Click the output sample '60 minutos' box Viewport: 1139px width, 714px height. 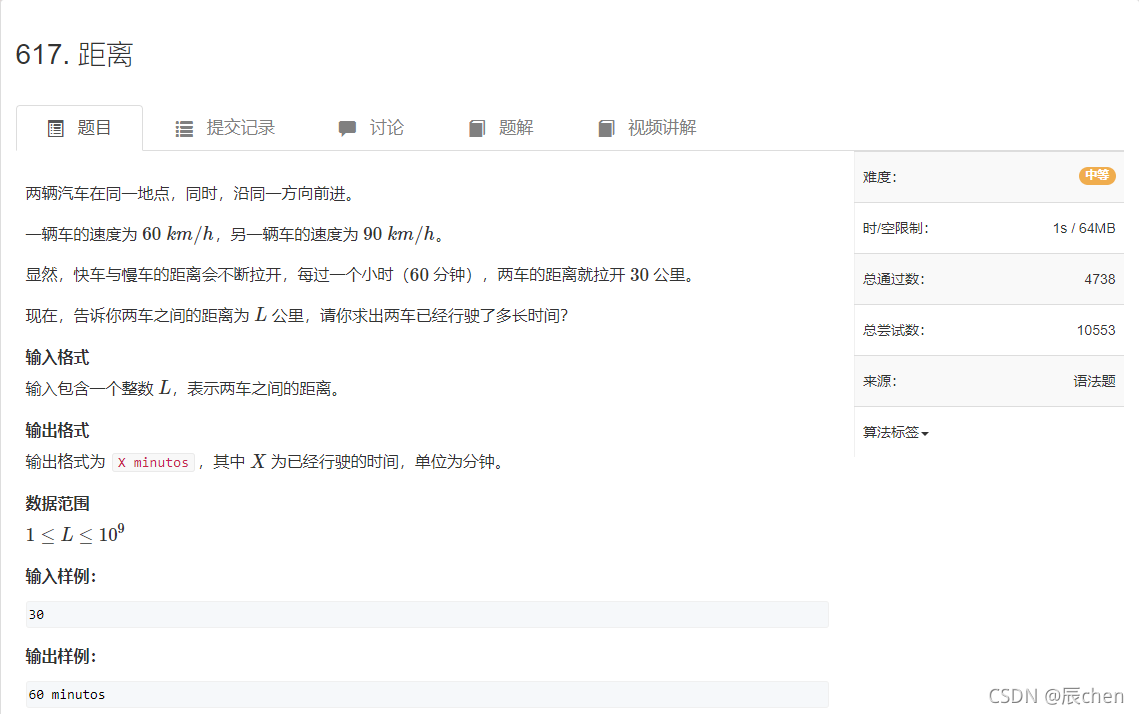(424, 694)
